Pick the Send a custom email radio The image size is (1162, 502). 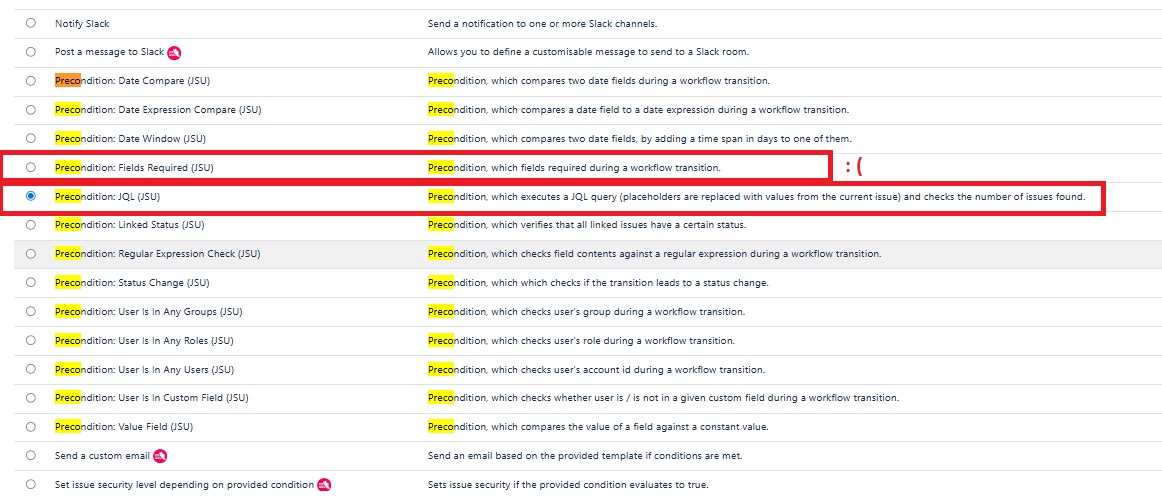pos(30,455)
